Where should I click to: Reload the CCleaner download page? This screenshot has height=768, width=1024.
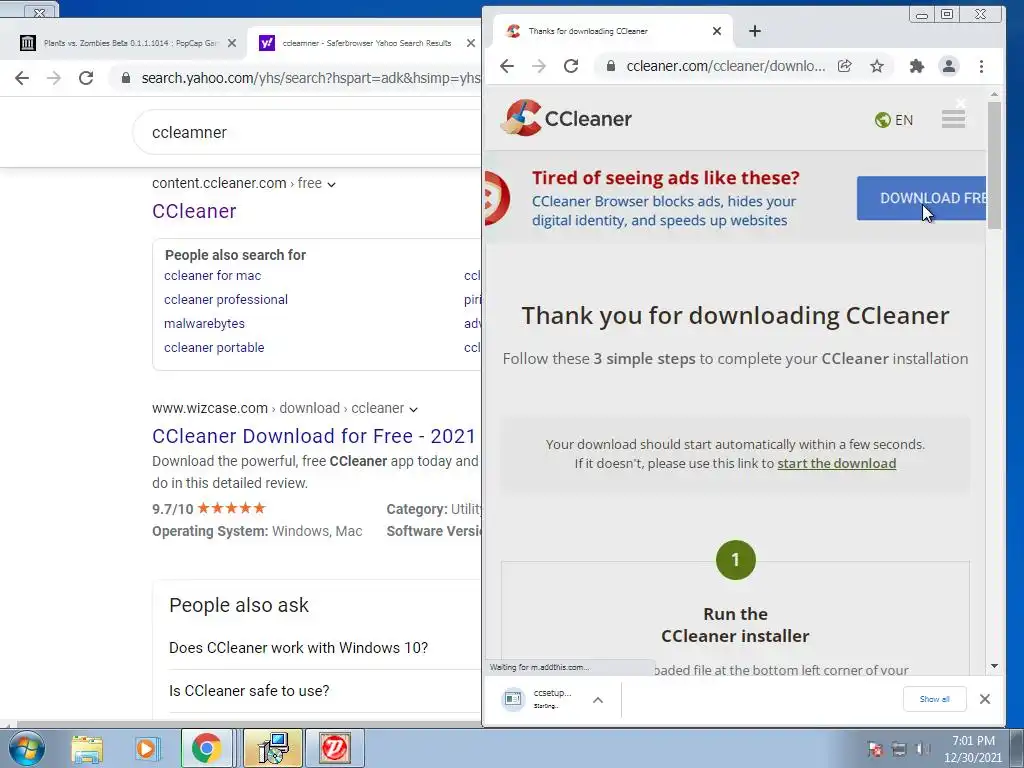click(x=571, y=66)
